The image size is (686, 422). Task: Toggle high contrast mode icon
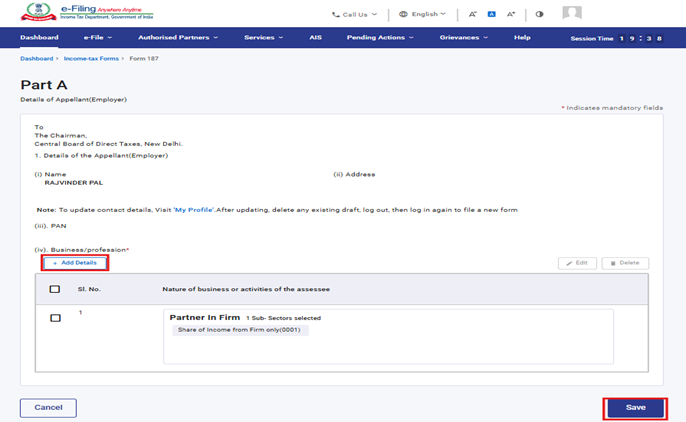click(540, 15)
